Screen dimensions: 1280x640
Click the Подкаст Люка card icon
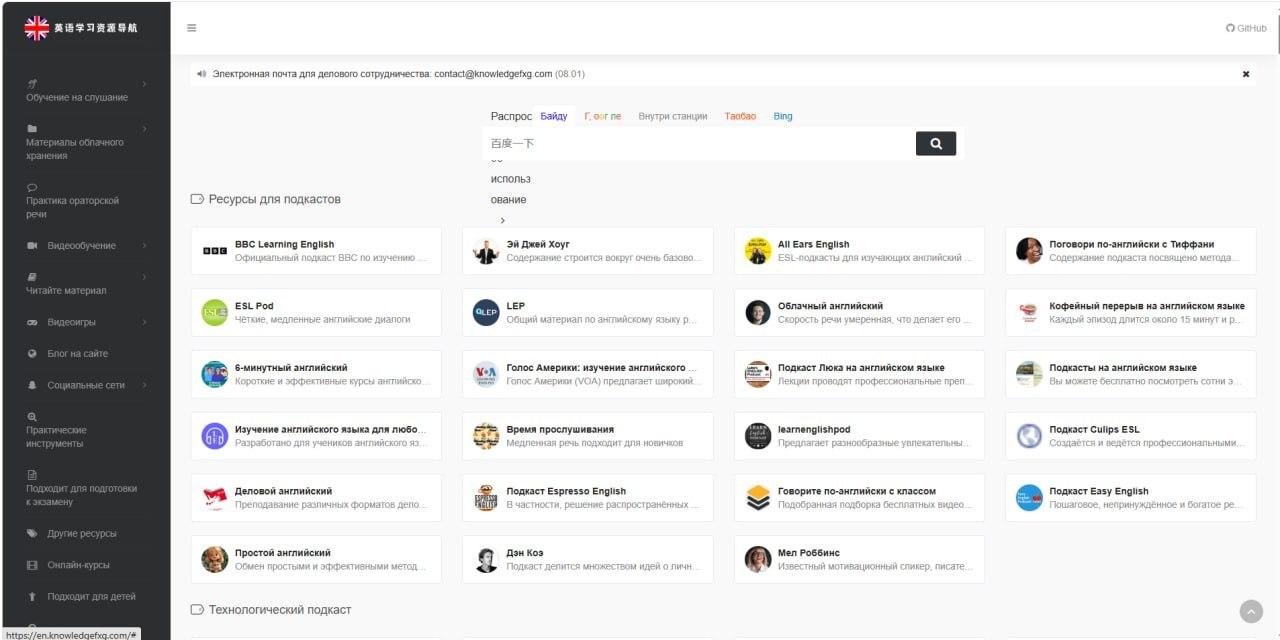click(x=758, y=374)
